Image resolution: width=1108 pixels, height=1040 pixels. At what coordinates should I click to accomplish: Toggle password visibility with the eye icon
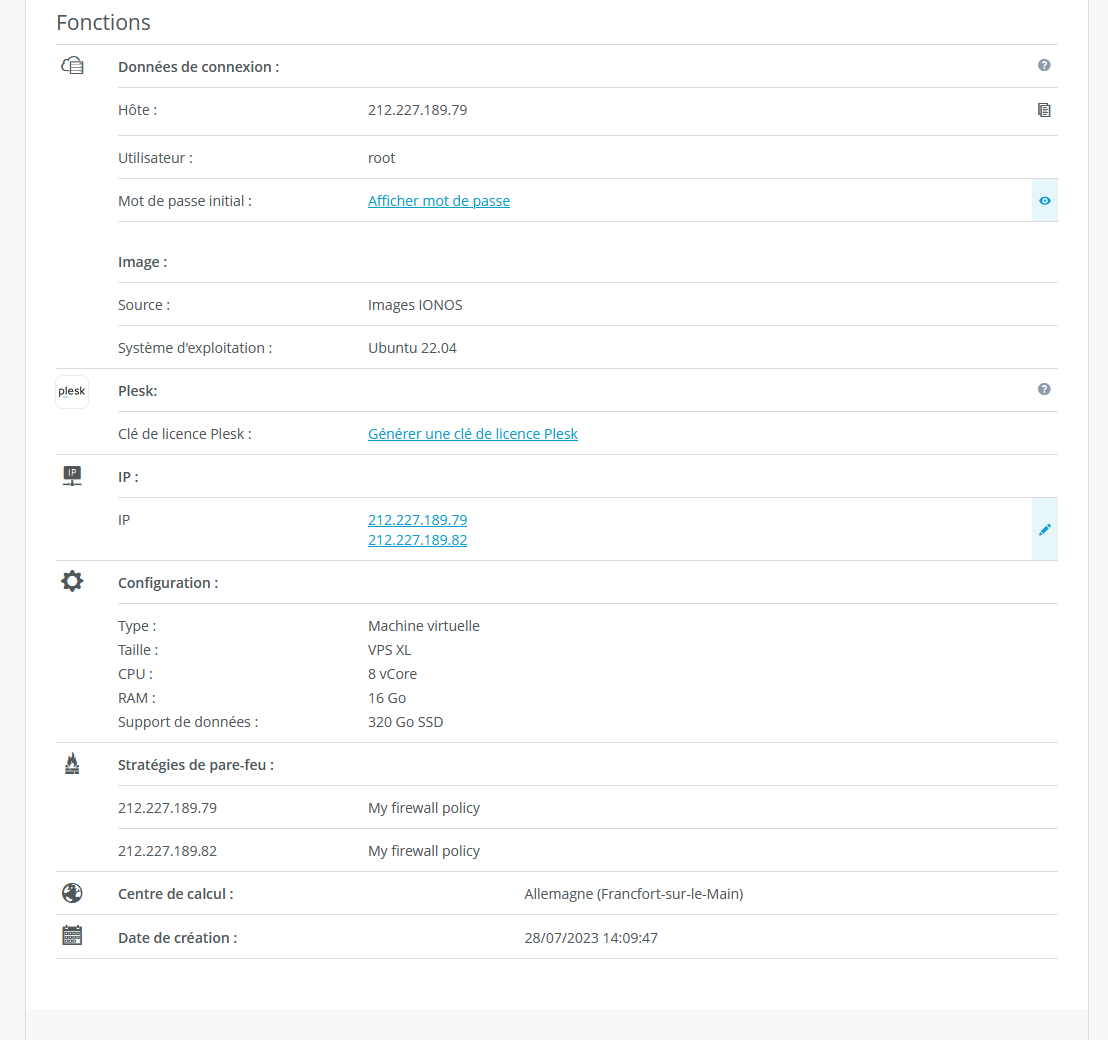(1044, 201)
